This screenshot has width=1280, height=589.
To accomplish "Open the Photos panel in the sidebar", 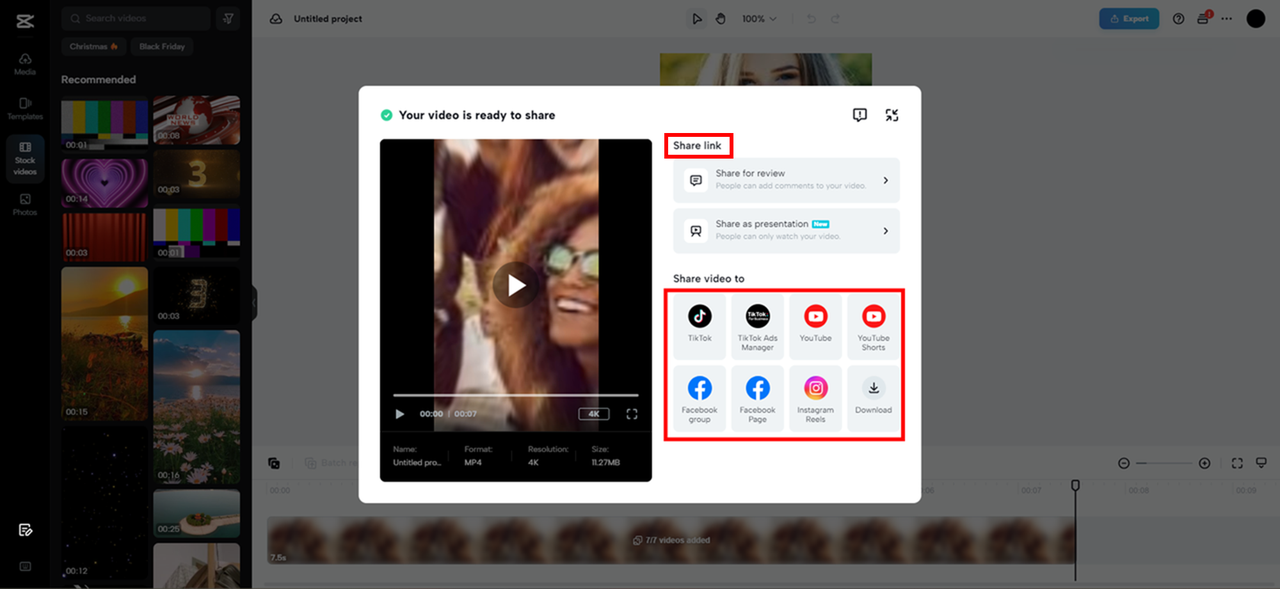I will (x=24, y=205).
